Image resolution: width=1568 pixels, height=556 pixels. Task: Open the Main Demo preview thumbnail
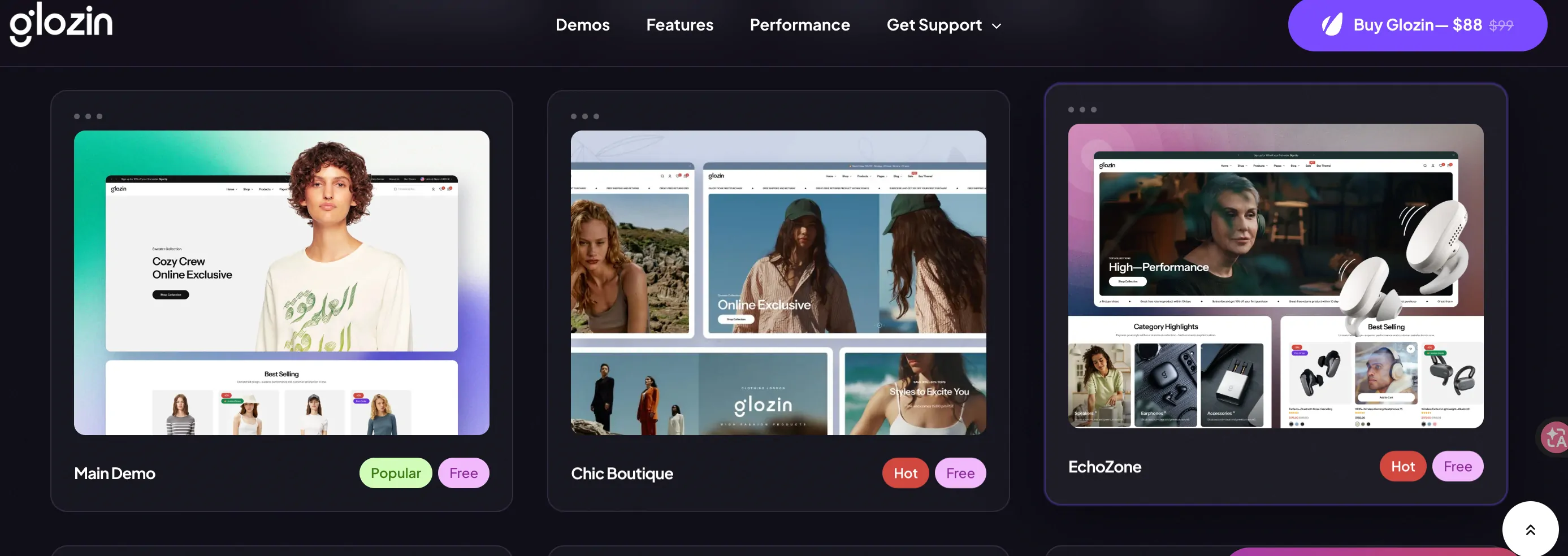281,283
